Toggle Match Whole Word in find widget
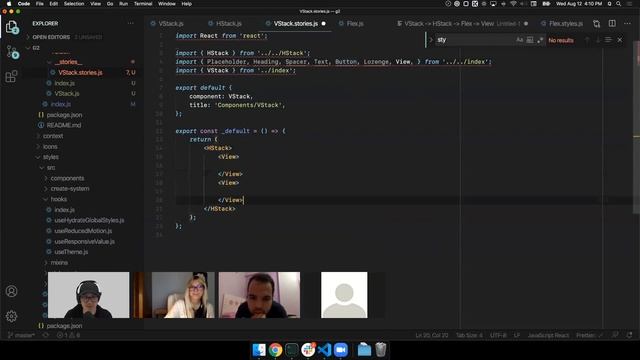 pos(530,40)
